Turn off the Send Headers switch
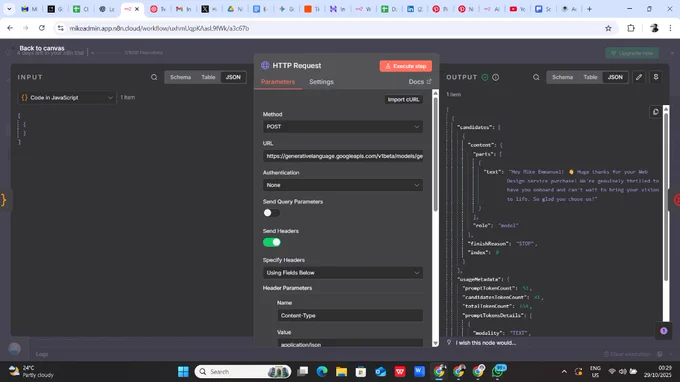 tap(271, 242)
